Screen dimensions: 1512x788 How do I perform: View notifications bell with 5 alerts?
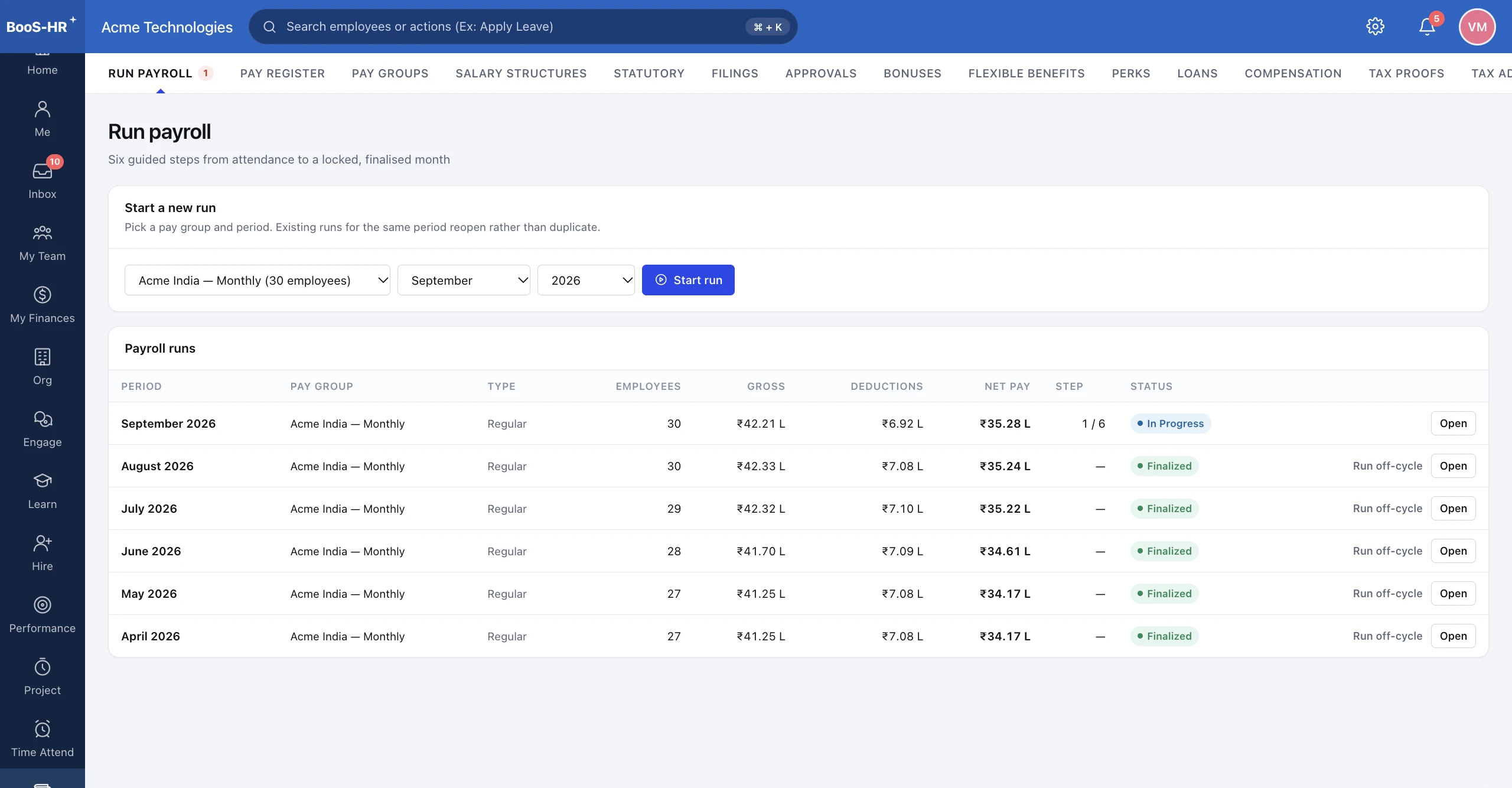pos(1428,27)
